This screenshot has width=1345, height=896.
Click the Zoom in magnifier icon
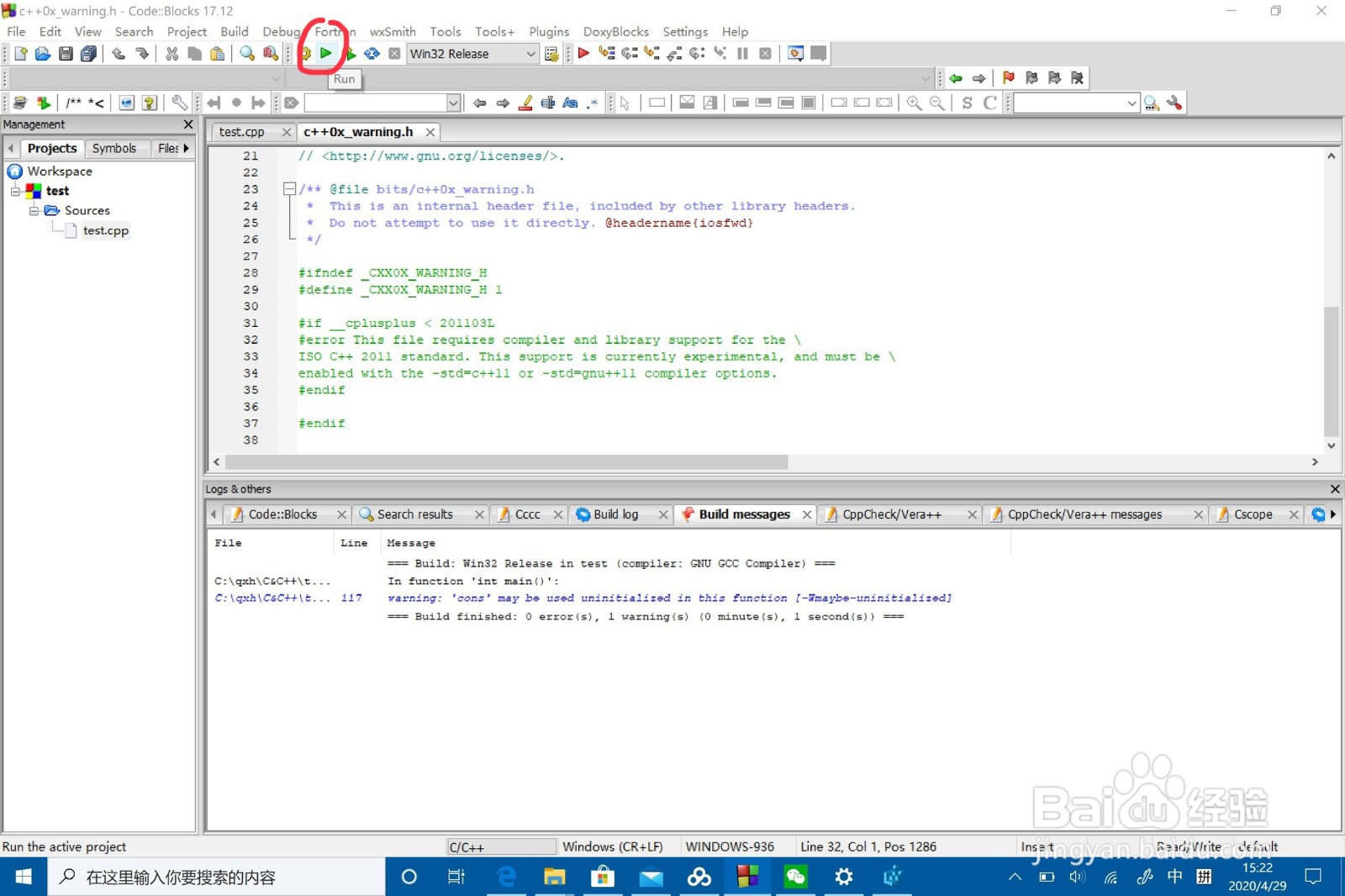(914, 103)
